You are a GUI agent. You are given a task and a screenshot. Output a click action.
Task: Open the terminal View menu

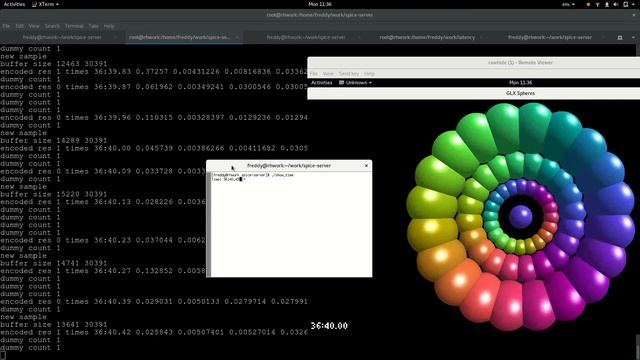(x=34, y=26)
